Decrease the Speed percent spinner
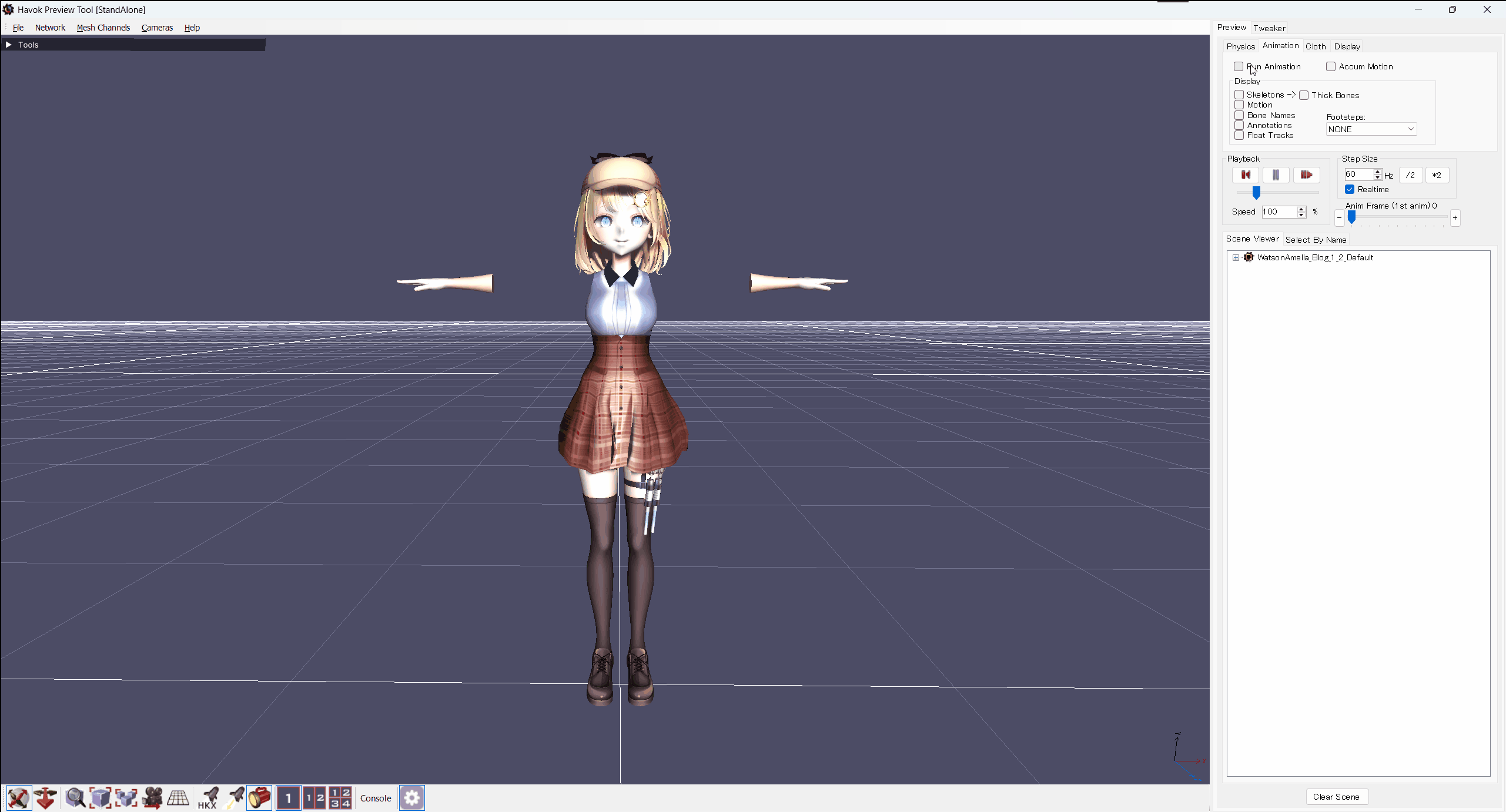 (1301, 215)
